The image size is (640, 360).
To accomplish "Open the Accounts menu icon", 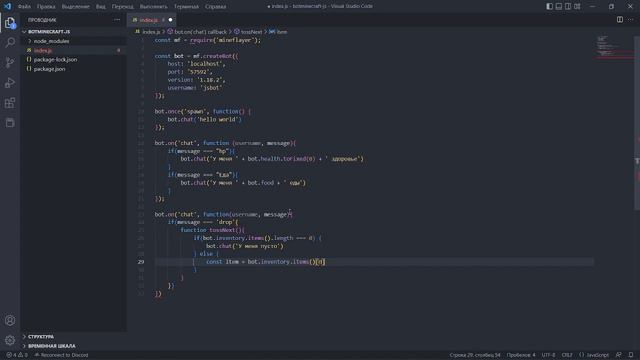I will coord(10,320).
